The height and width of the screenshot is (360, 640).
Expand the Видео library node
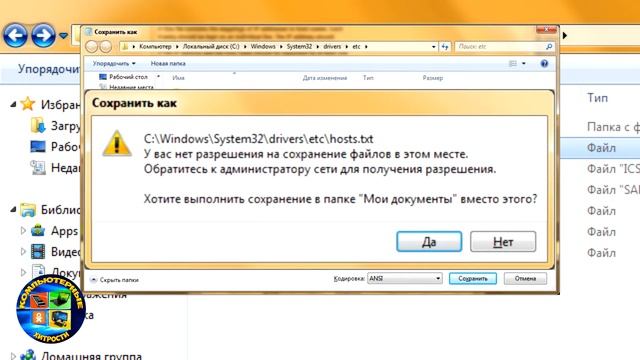[x=23, y=251]
